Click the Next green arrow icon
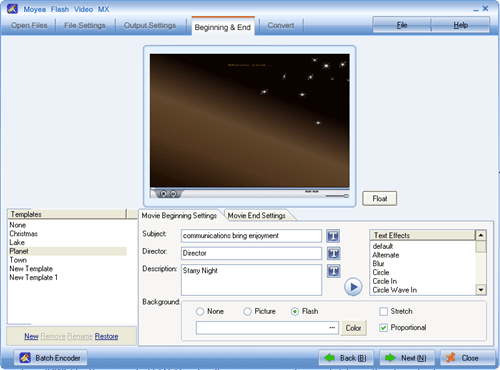Viewport: 500px width, 370px height. (390, 358)
